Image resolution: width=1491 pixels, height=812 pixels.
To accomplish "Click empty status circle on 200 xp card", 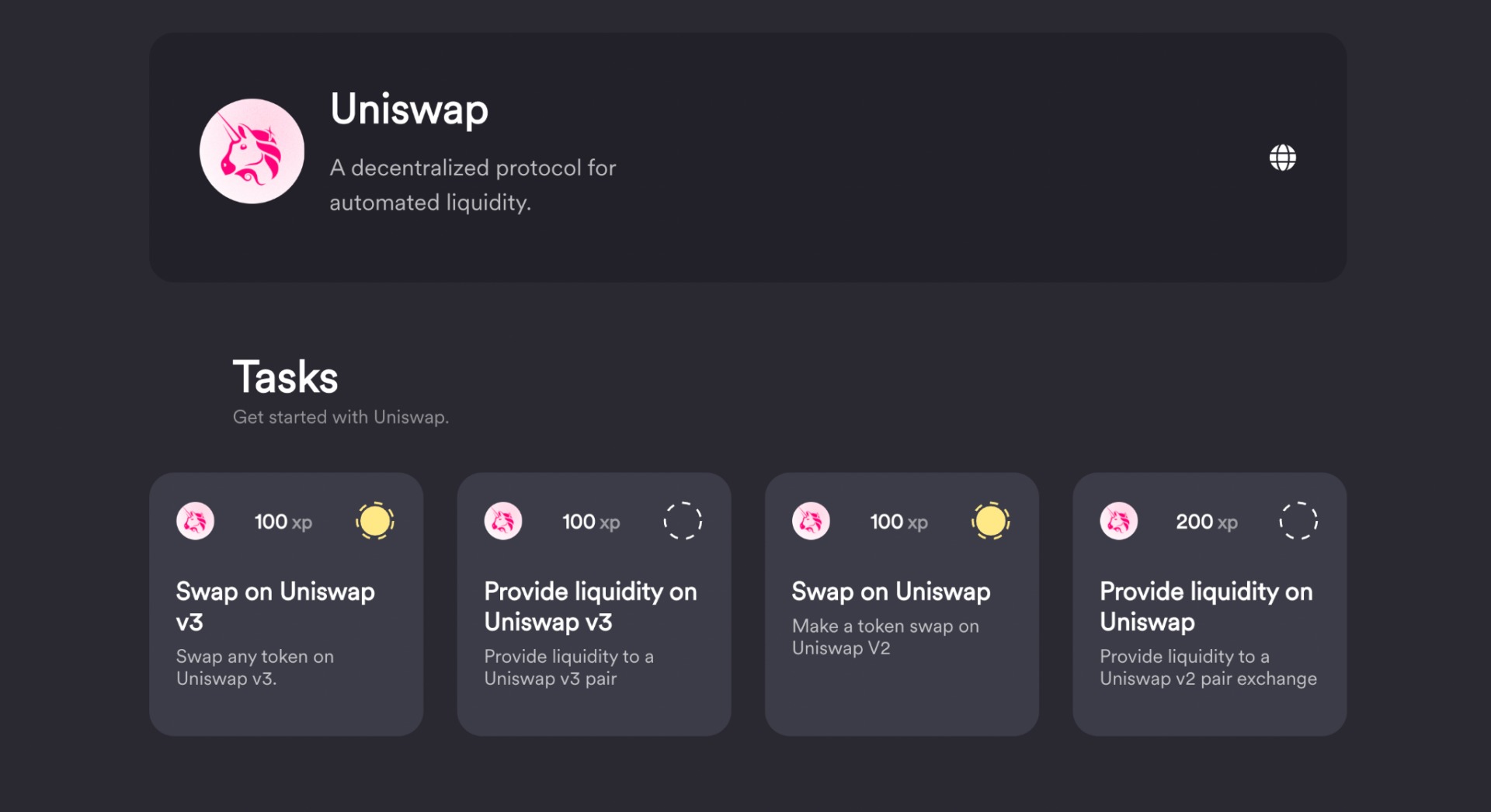I will point(1298,521).
